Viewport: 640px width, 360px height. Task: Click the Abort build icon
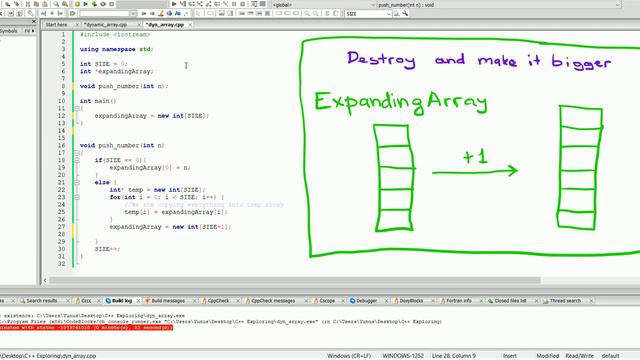(111, 4)
